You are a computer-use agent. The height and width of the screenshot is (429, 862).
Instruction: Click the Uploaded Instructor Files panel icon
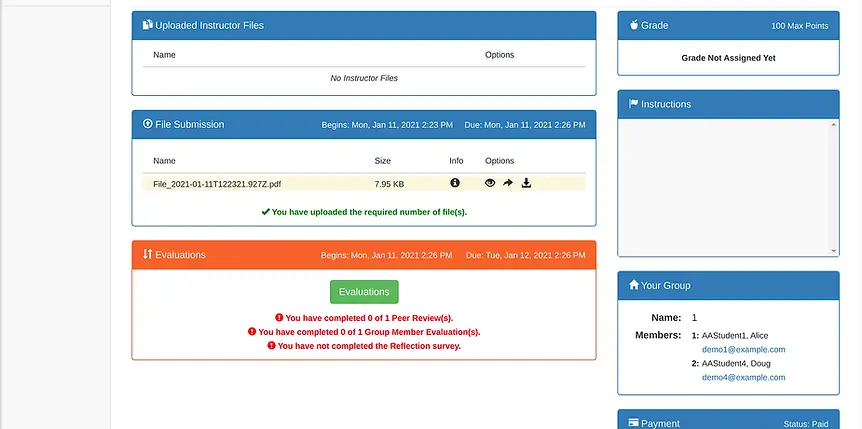tap(147, 25)
